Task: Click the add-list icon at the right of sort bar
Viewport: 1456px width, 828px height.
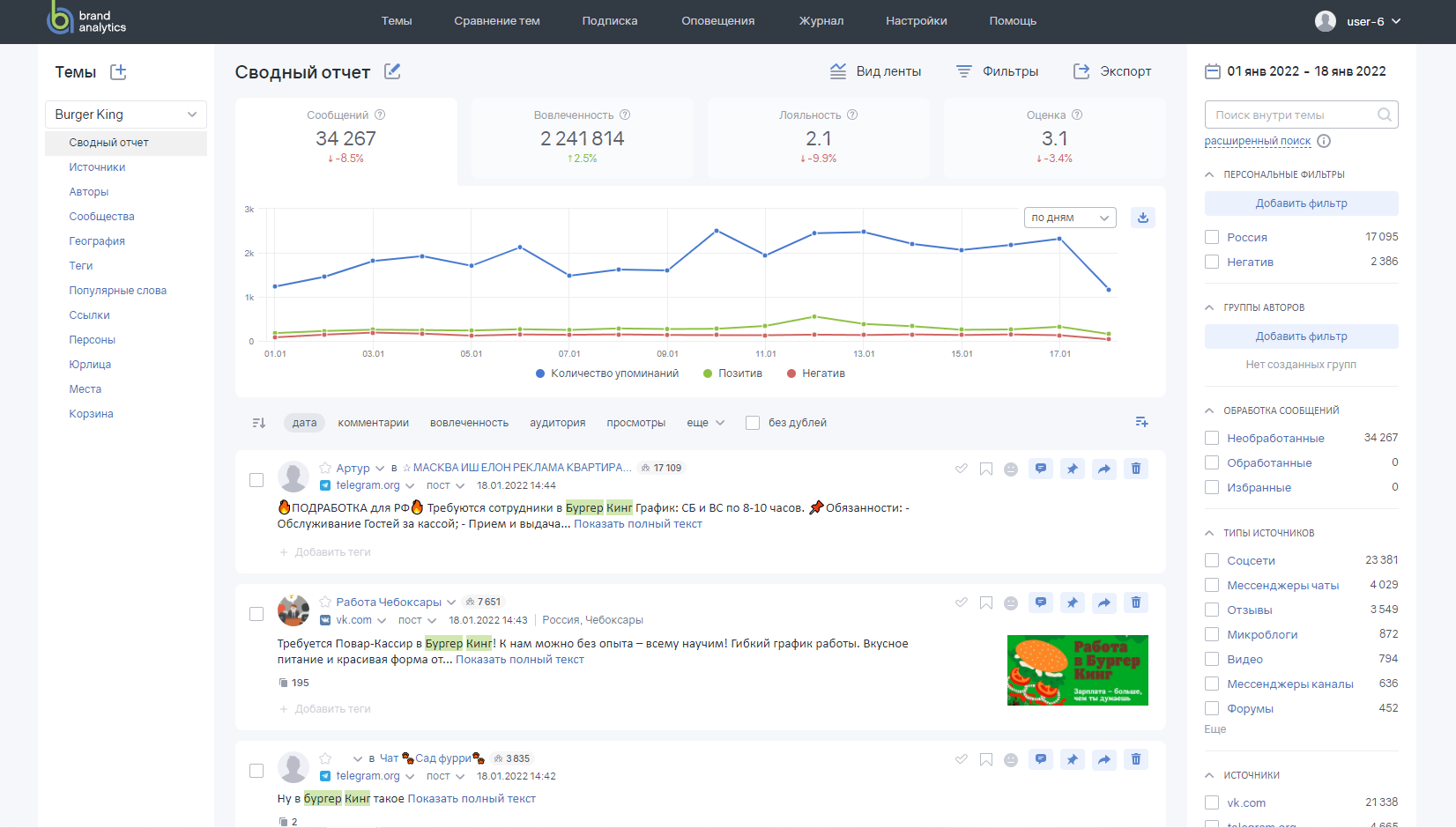Action: click(x=1141, y=422)
